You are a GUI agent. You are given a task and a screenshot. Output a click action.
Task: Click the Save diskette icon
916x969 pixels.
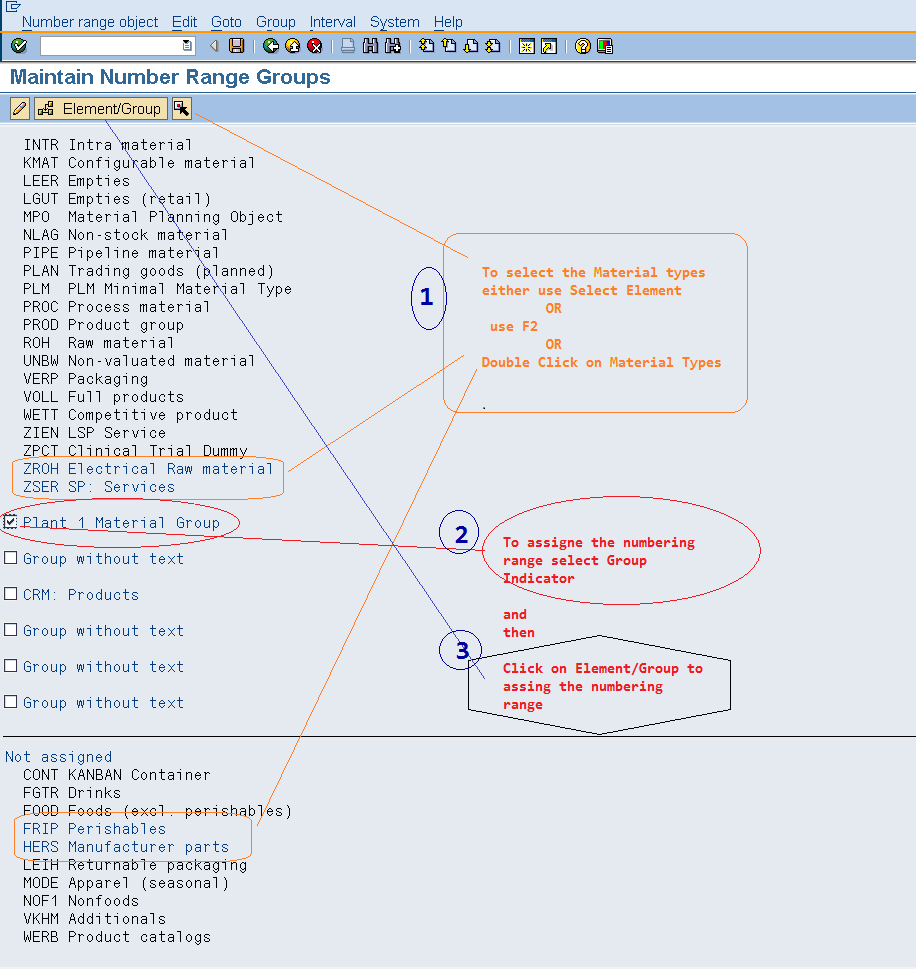pyautogui.click(x=236, y=45)
